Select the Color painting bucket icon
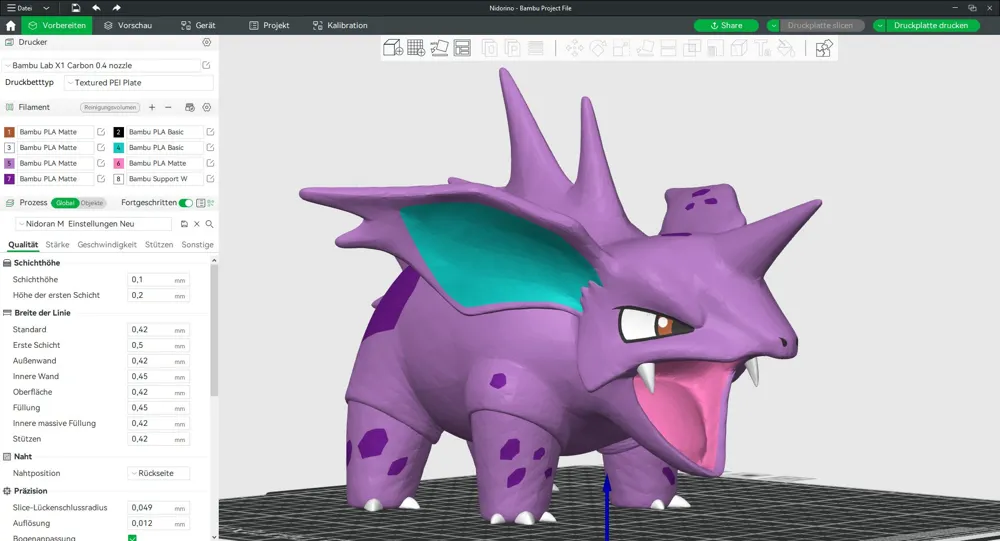Screen dimensions: 1000x541 (786, 48)
